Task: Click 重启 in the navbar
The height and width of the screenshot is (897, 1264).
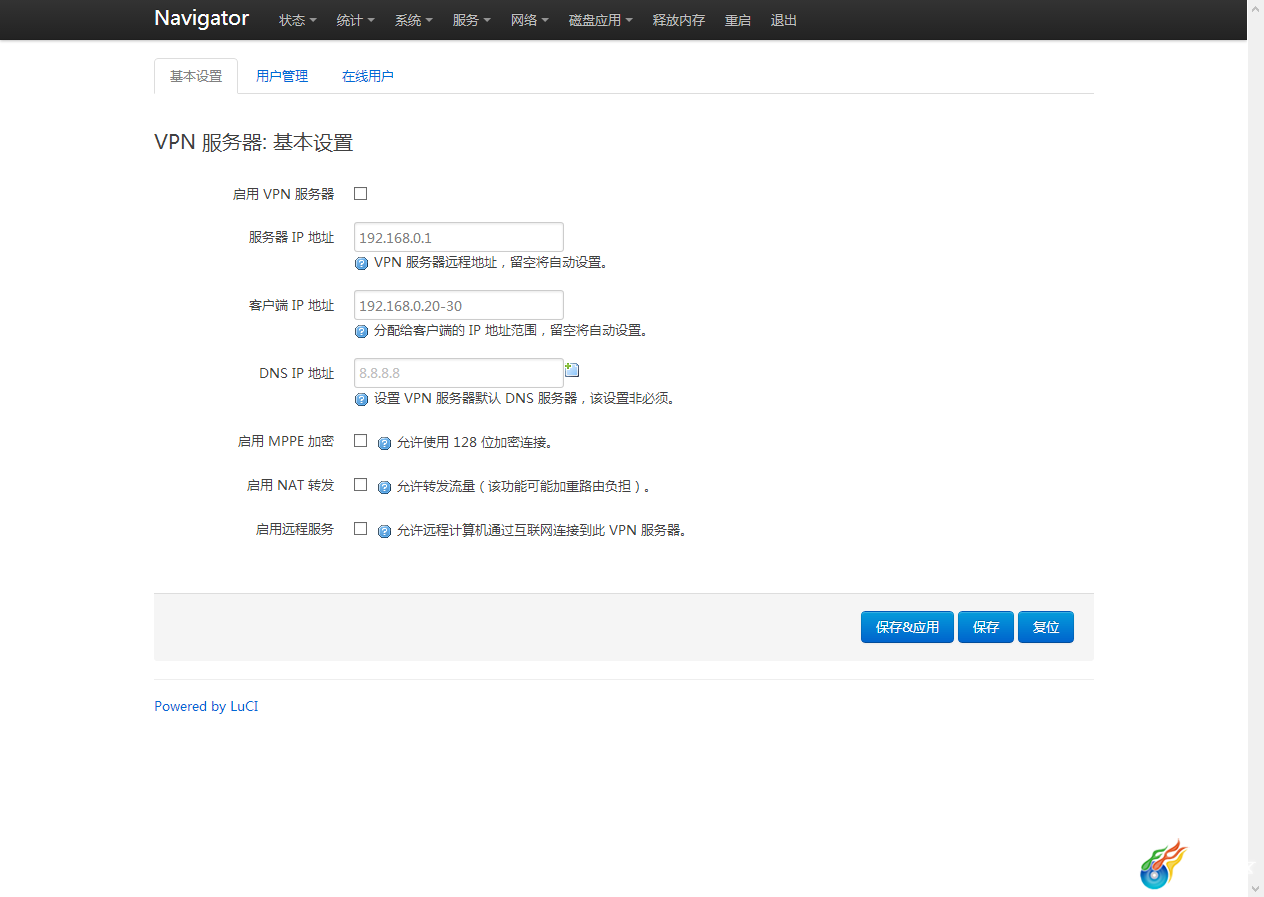Action: 738,20
